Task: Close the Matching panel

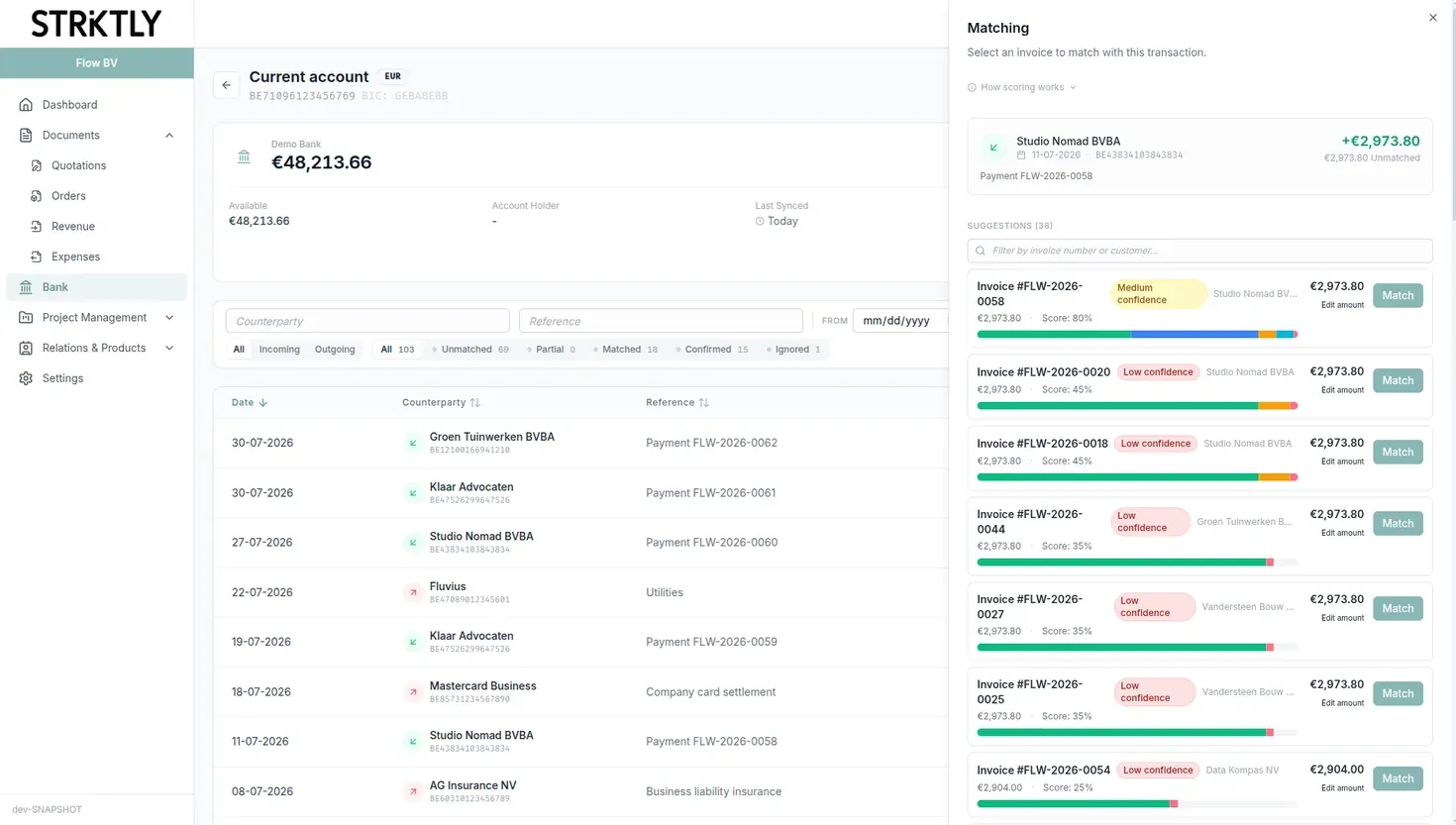Action: click(x=1432, y=18)
